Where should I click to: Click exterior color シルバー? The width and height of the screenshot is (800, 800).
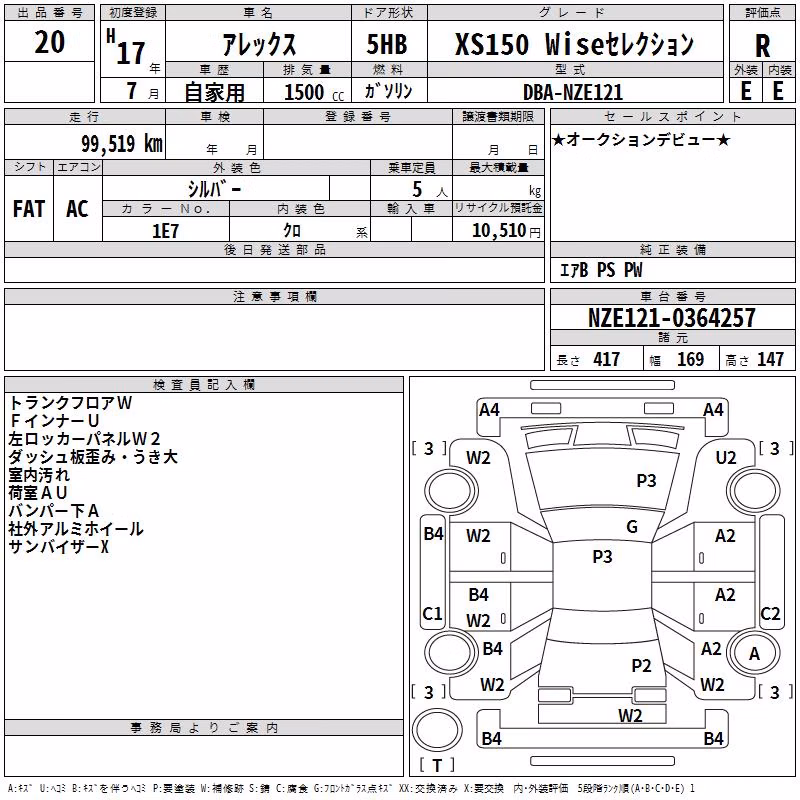coord(214,189)
